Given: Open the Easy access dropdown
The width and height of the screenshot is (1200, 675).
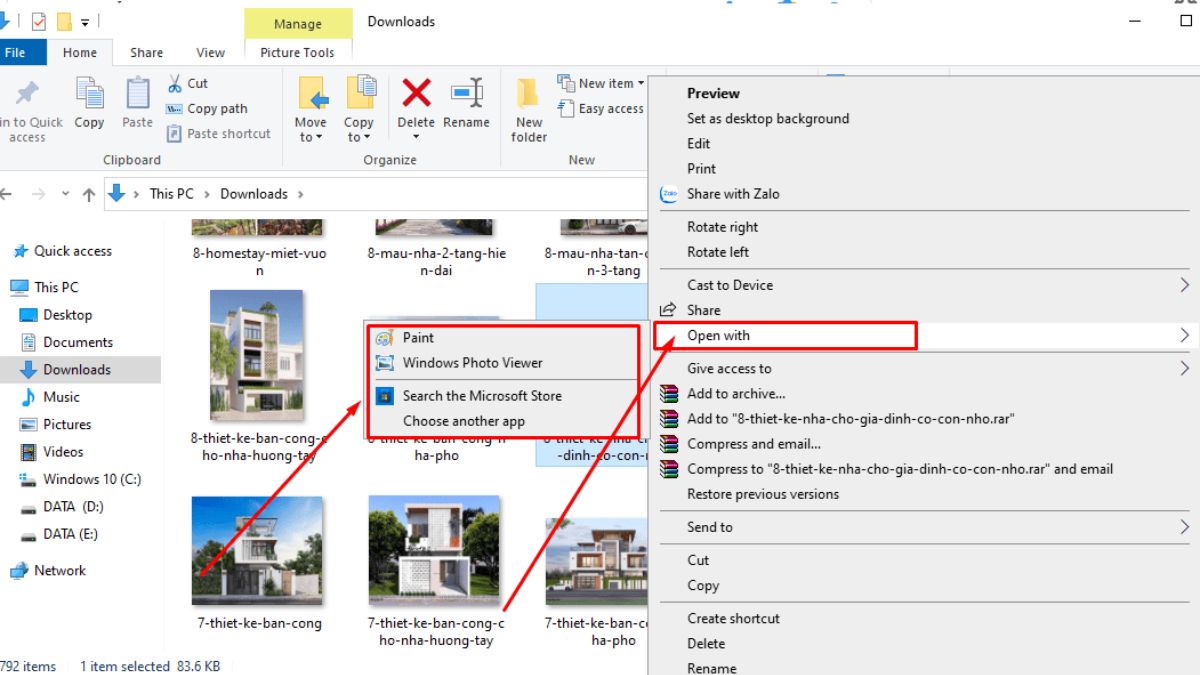Looking at the screenshot, I should pyautogui.click(x=601, y=109).
